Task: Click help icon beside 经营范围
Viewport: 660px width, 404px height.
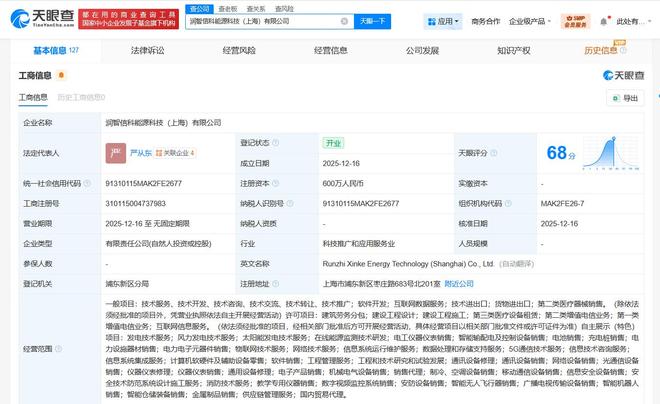Action: click(x=59, y=349)
